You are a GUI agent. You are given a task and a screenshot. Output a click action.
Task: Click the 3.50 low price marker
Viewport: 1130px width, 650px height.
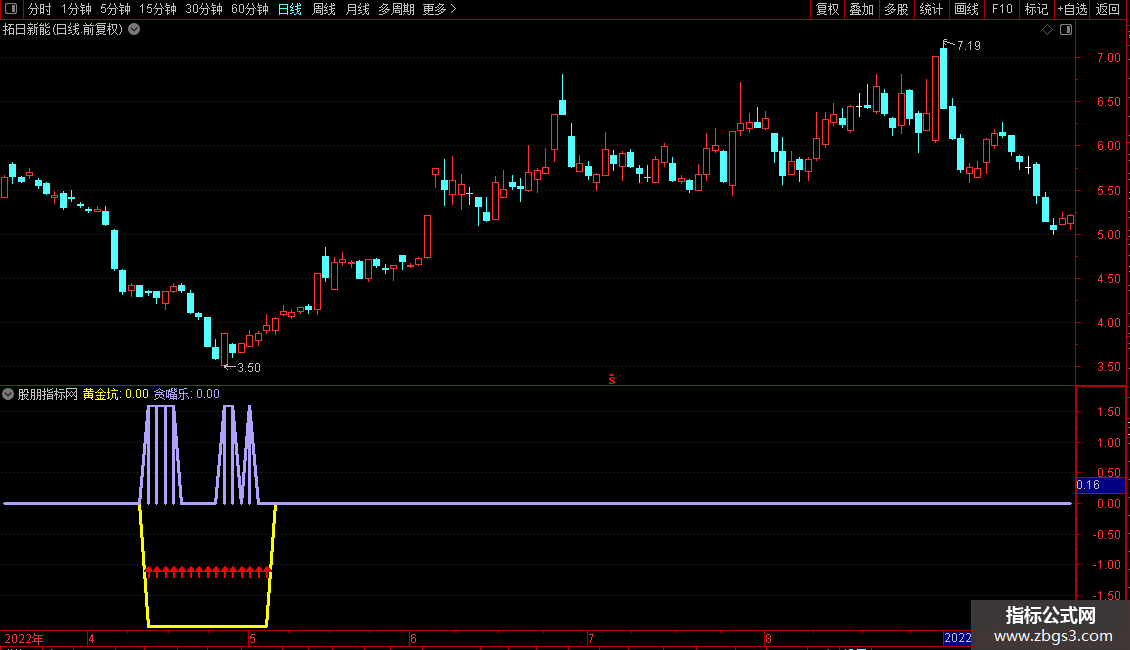pyautogui.click(x=249, y=368)
